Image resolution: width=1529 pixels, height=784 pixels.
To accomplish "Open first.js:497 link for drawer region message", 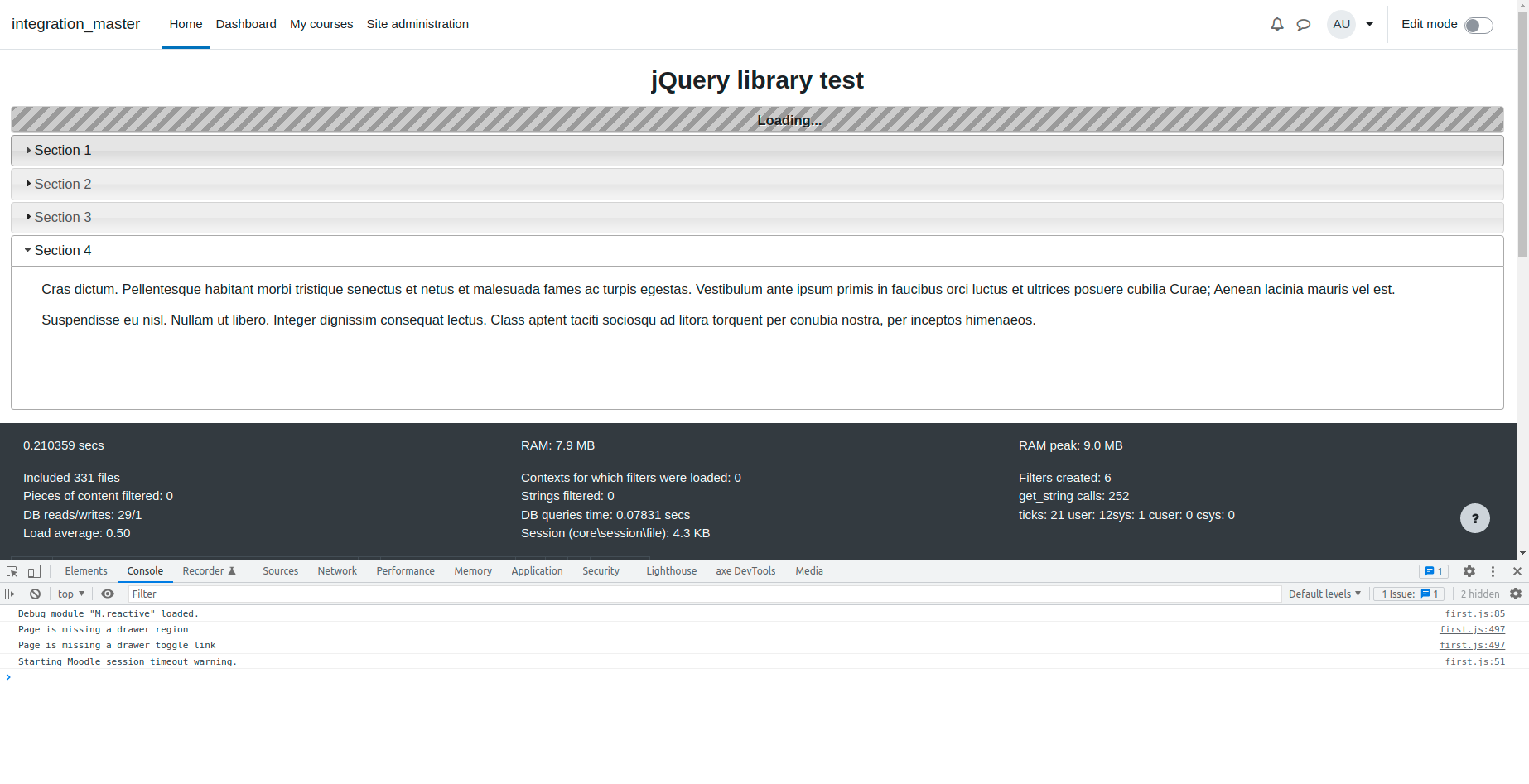I will coord(1472,629).
